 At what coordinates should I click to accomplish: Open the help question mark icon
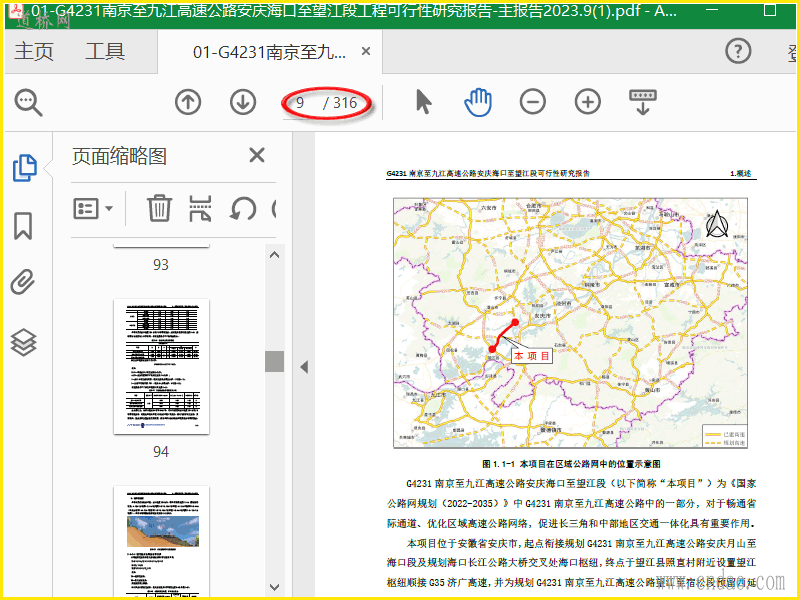738,51
